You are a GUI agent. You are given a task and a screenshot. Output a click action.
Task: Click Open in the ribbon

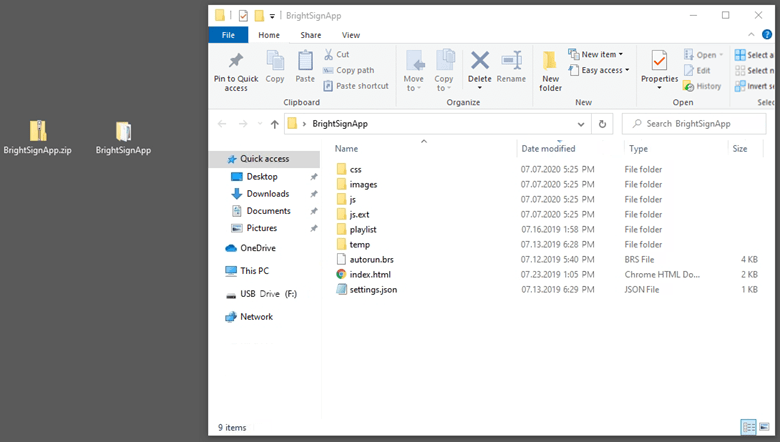pyautogui.click(x=703, y=55)
